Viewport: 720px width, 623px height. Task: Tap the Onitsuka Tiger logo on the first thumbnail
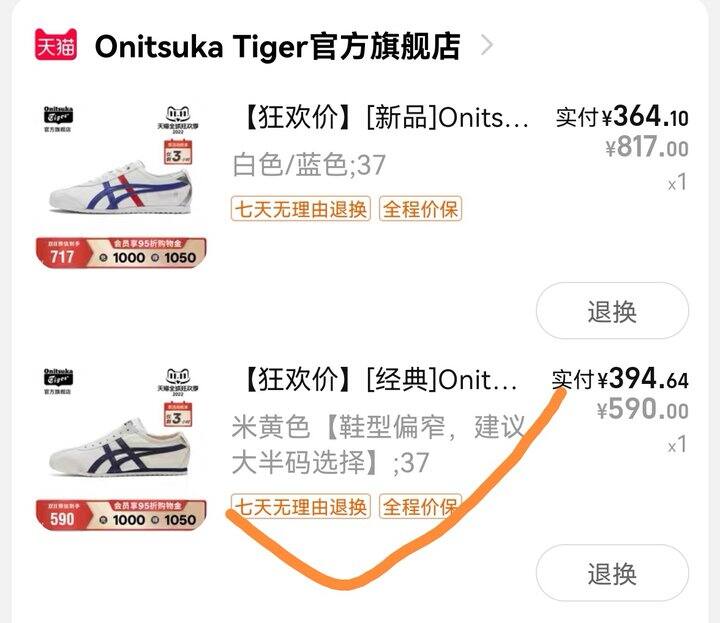pyautogui.click(x=58, y=119)
